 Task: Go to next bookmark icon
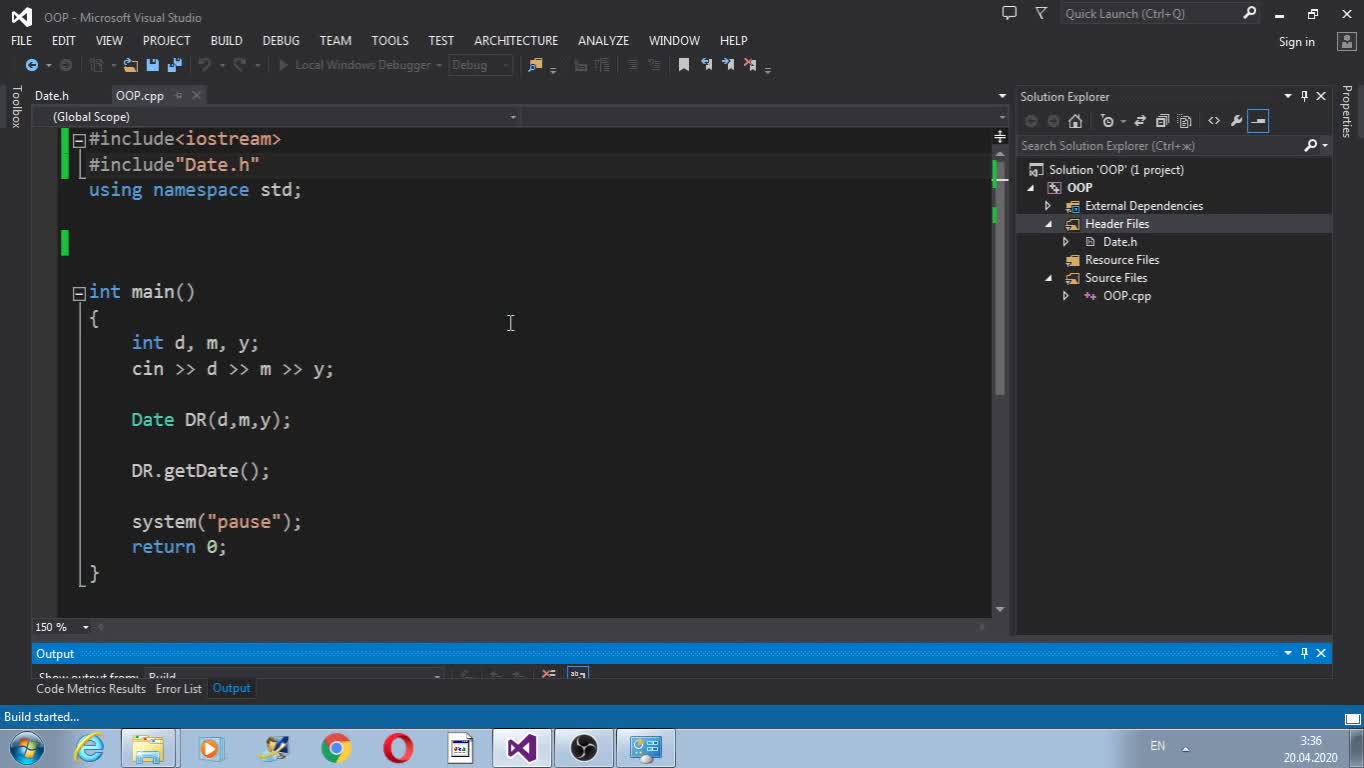tap(728, 65)
